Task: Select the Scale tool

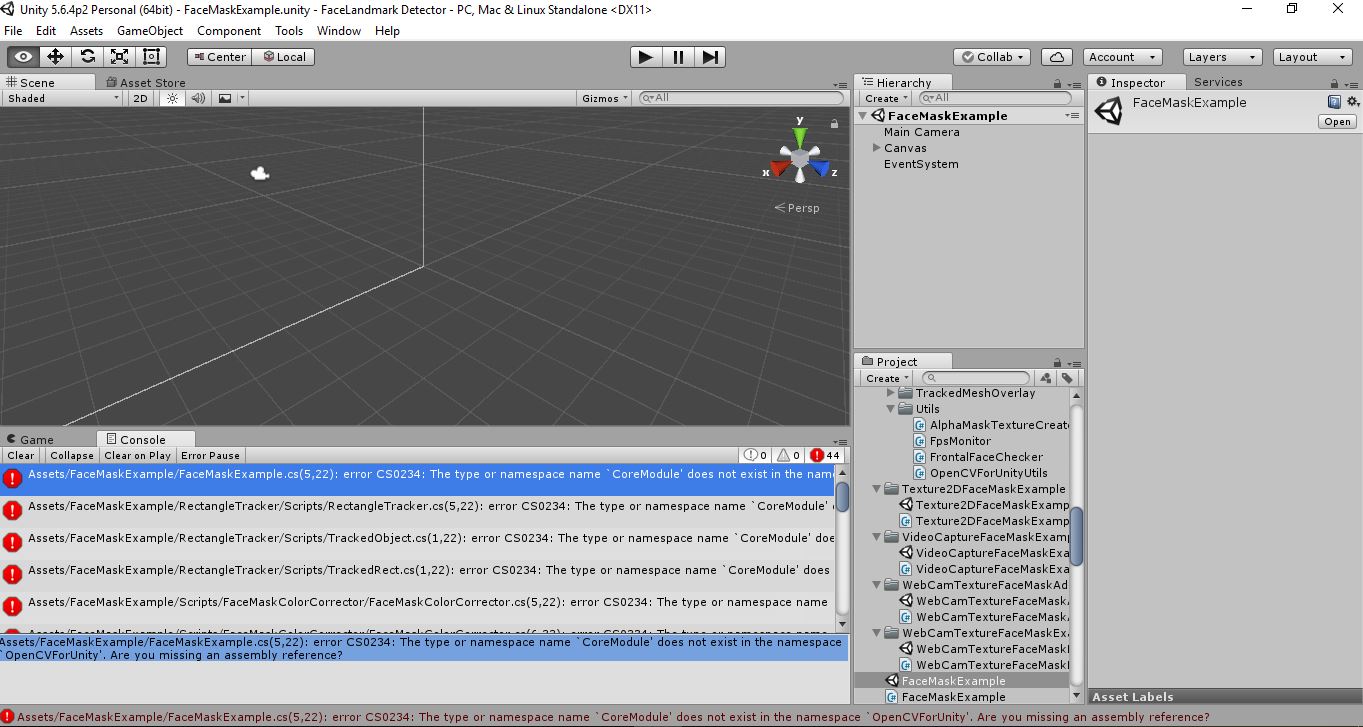Action: click(x=120, y=57)
